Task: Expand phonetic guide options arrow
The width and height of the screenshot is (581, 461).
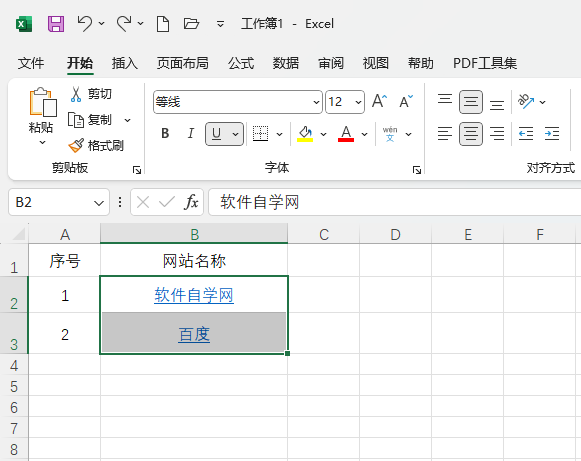Action: pos(408,134)
